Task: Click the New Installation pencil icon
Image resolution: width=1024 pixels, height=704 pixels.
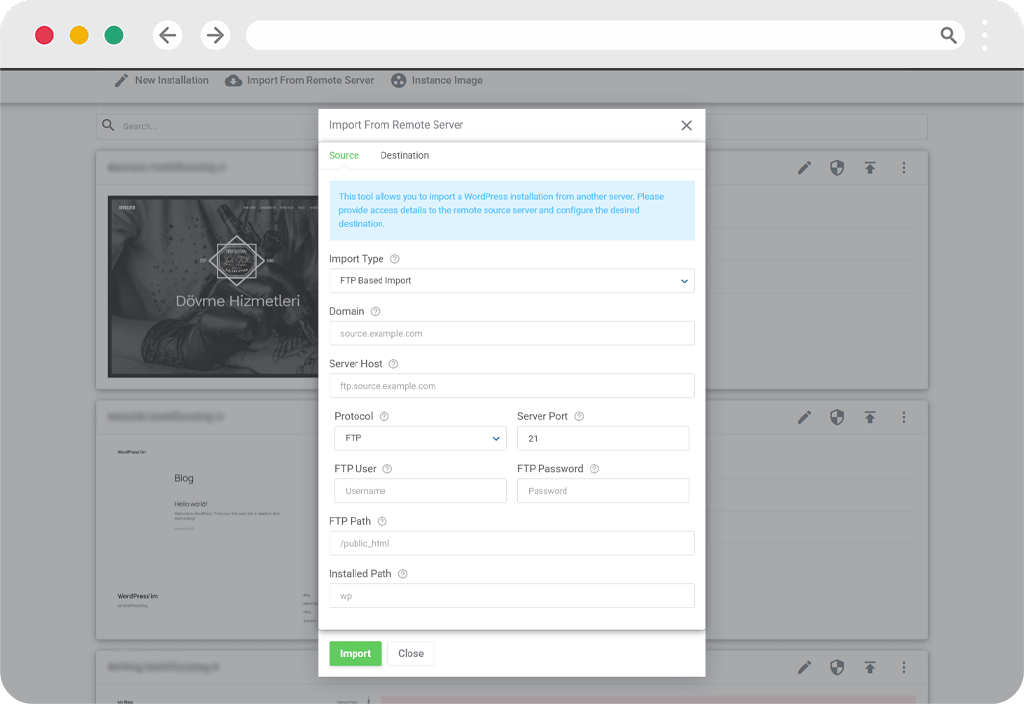Action: [121, 80]
